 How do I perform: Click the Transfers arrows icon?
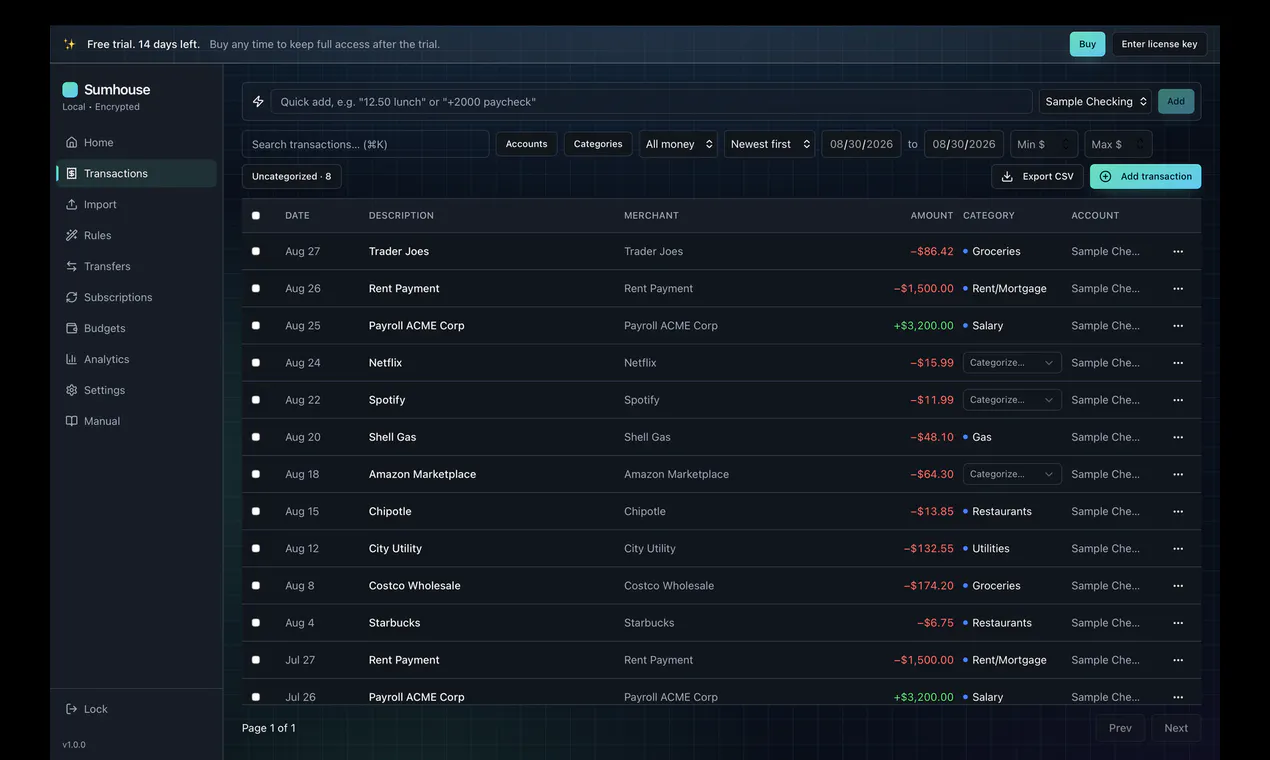point(71,266)
